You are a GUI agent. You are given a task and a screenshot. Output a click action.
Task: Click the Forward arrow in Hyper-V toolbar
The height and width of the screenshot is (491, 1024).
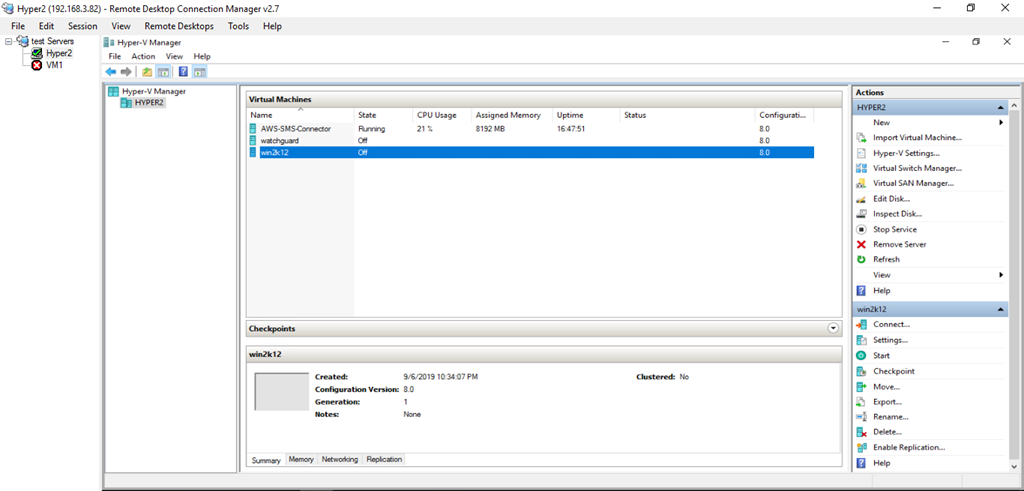pos(126,72)
